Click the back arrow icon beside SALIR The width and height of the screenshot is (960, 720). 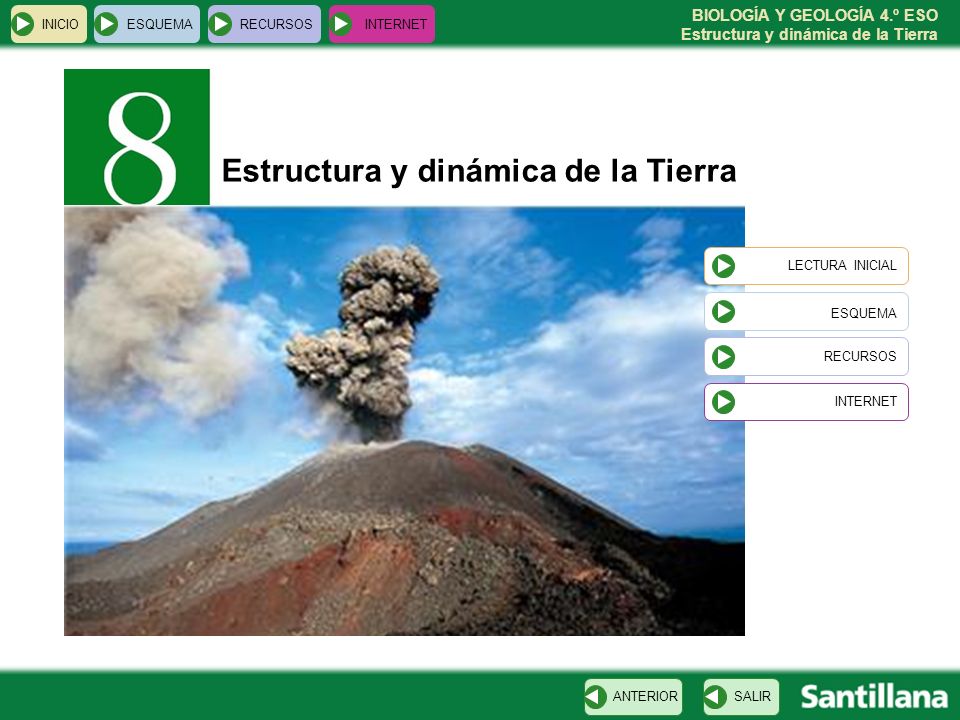[715, 697]
